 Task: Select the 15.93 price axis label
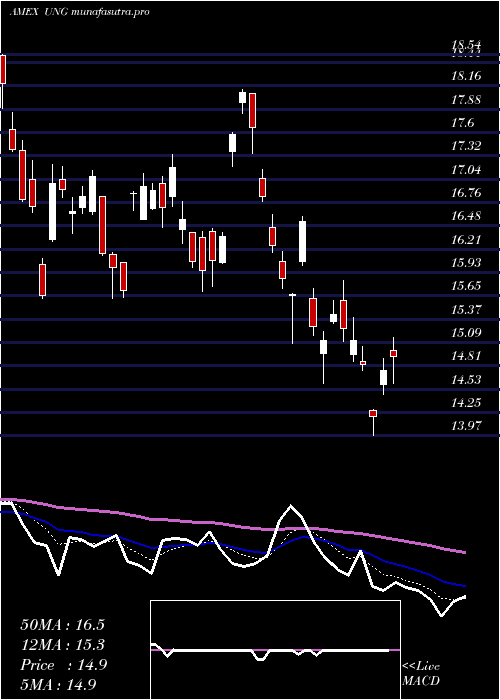[x=466, y=263]
